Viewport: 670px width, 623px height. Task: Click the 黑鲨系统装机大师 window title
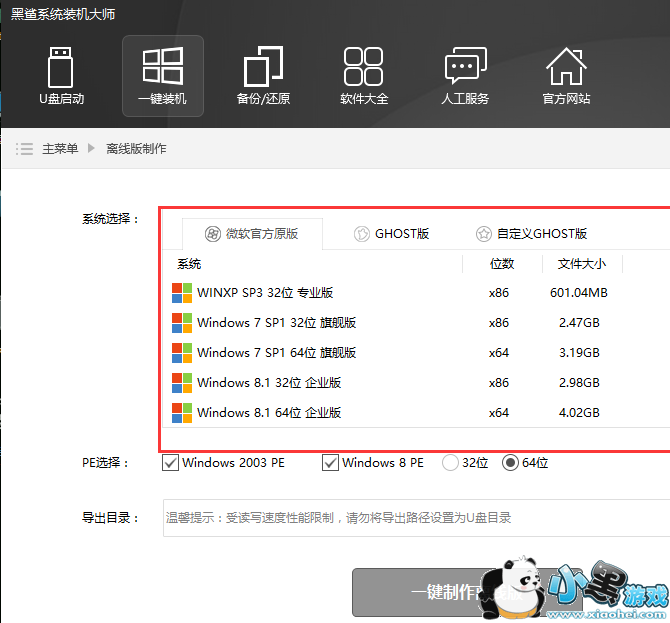[x=63, y=15]
